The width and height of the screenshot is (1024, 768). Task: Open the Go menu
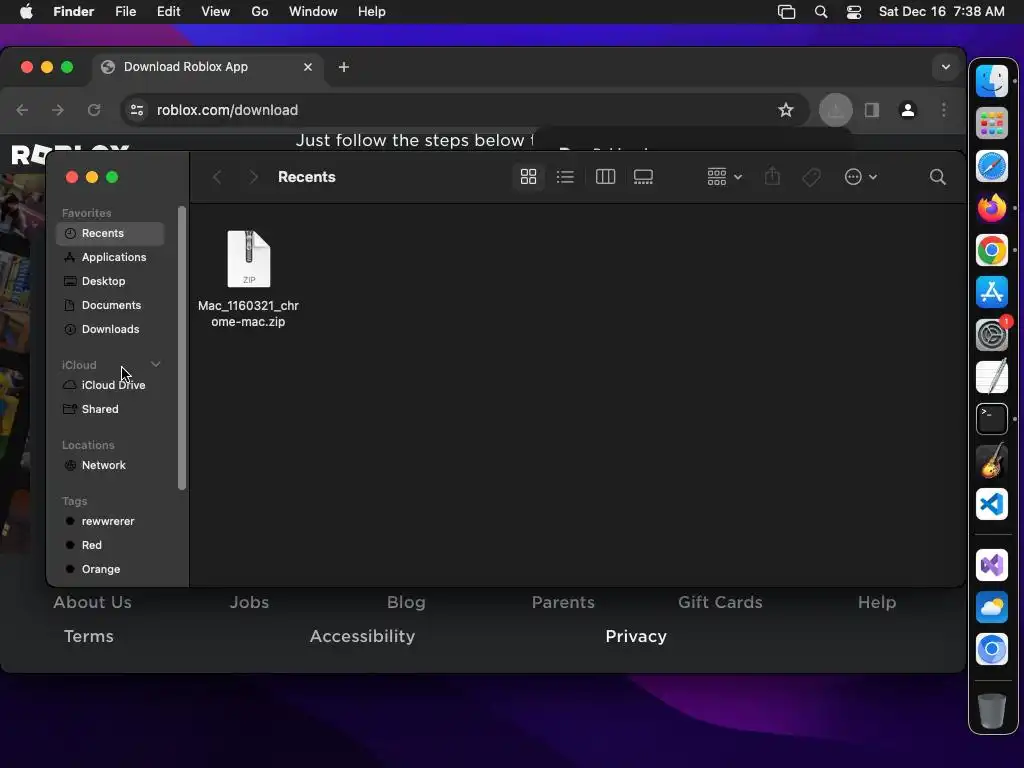coord(260,12)
